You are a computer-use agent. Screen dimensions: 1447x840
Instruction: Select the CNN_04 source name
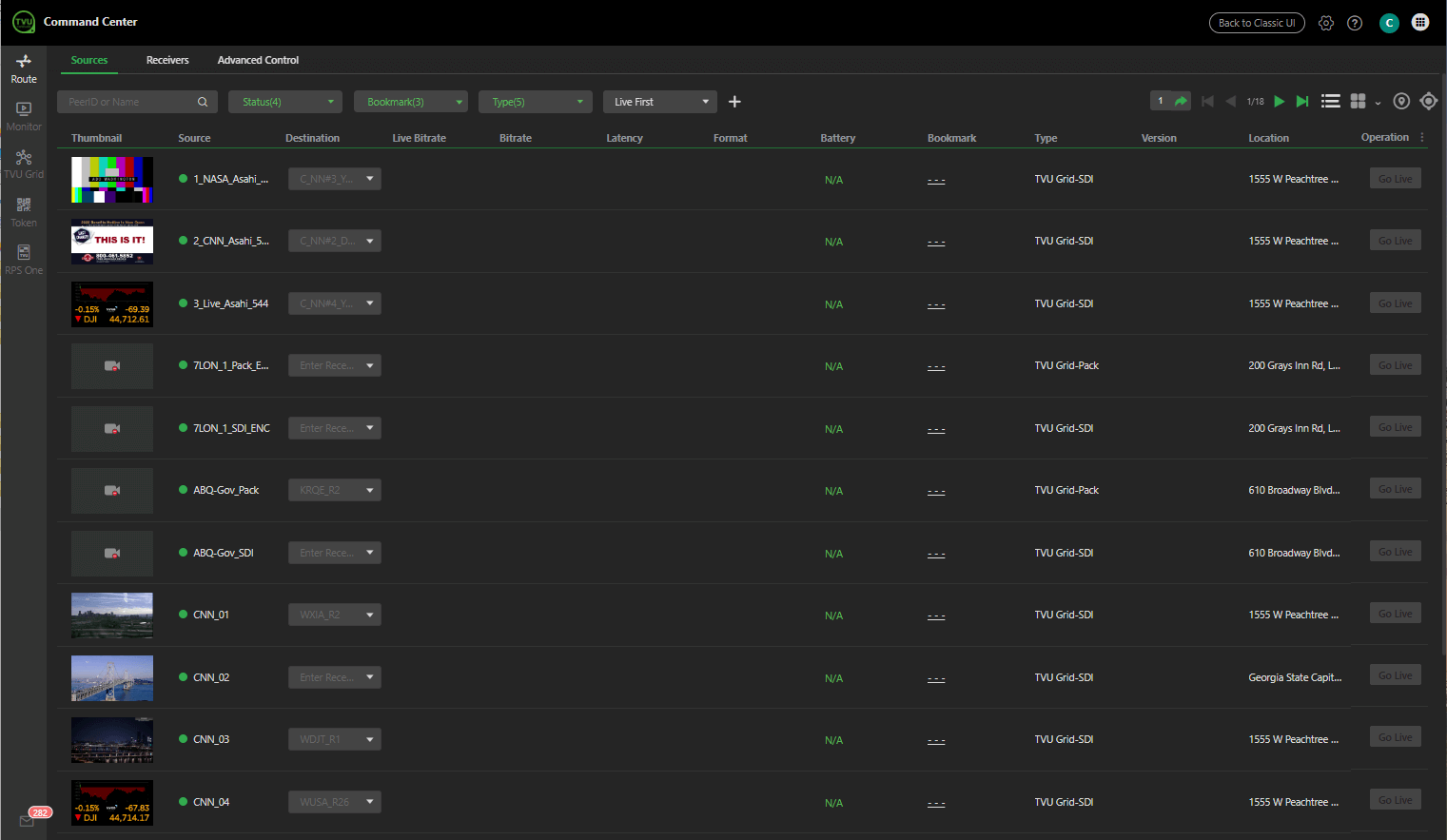coord(211,802)
